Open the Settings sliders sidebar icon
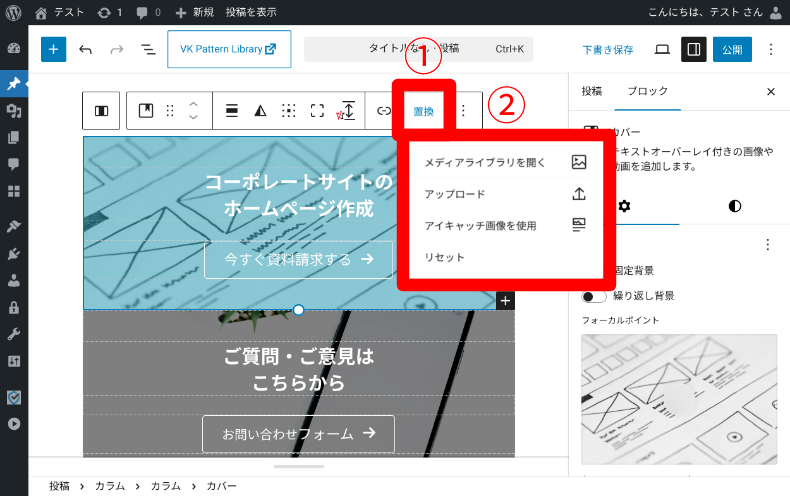The height and width of the screenshot is (496, 790). pyautogui.click(x=14, y=361)
